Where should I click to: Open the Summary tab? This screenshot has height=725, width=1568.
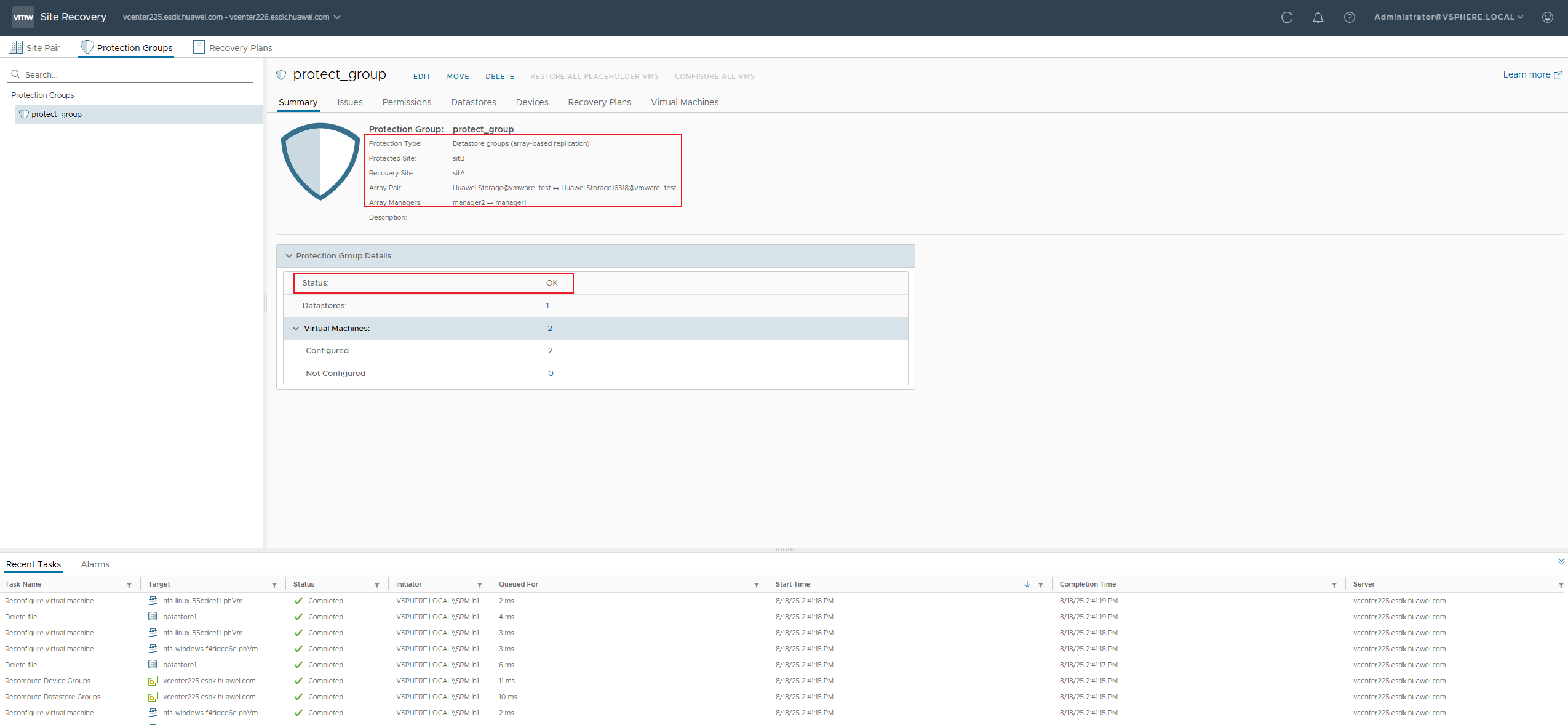(x=298, y=102)
